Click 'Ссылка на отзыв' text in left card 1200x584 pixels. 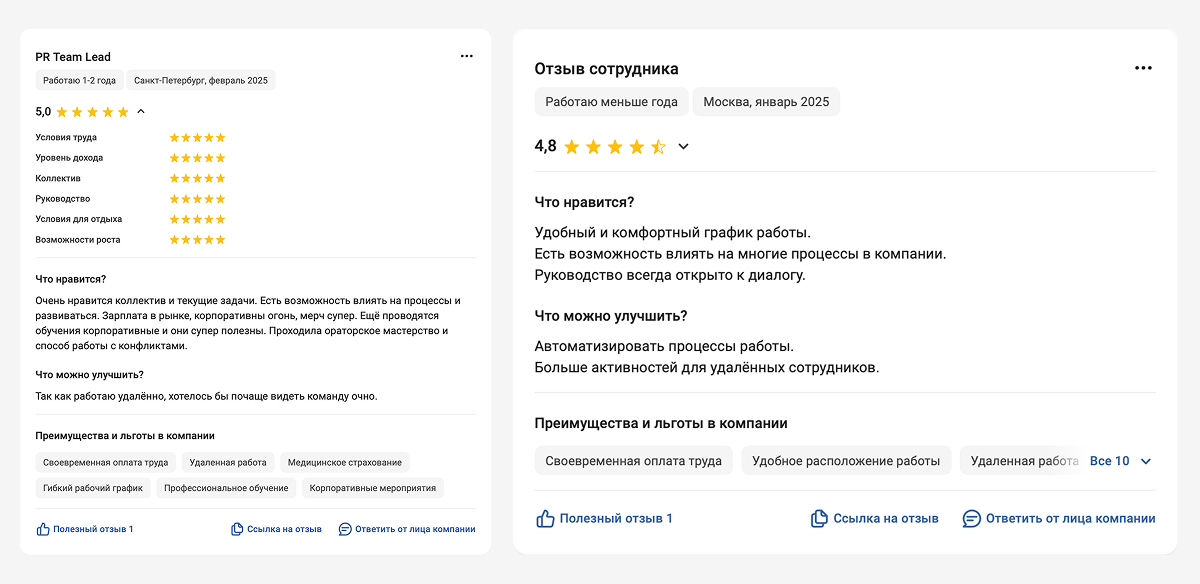(284, 529)
